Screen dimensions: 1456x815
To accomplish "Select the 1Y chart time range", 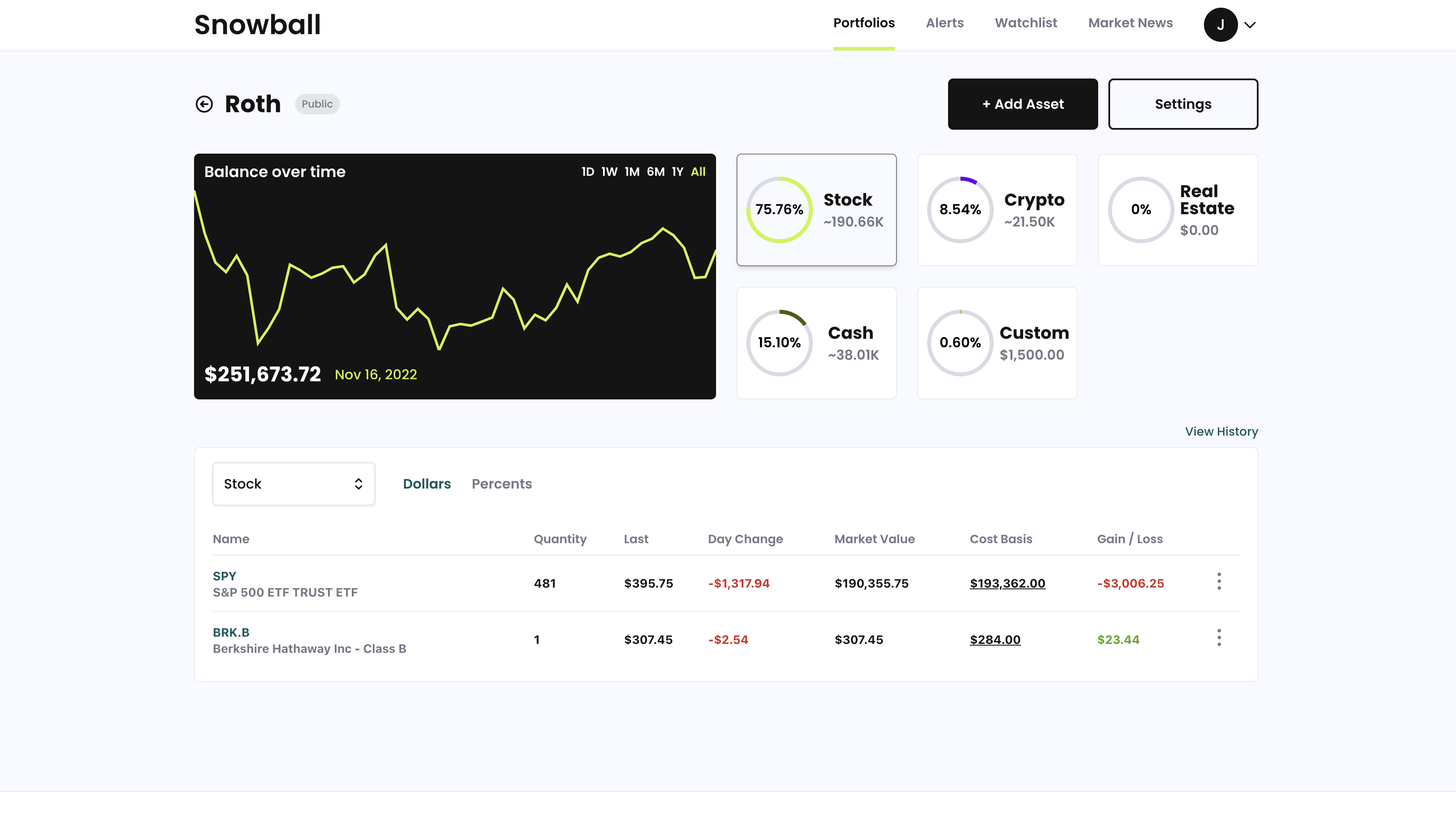I will pos(677,172).
